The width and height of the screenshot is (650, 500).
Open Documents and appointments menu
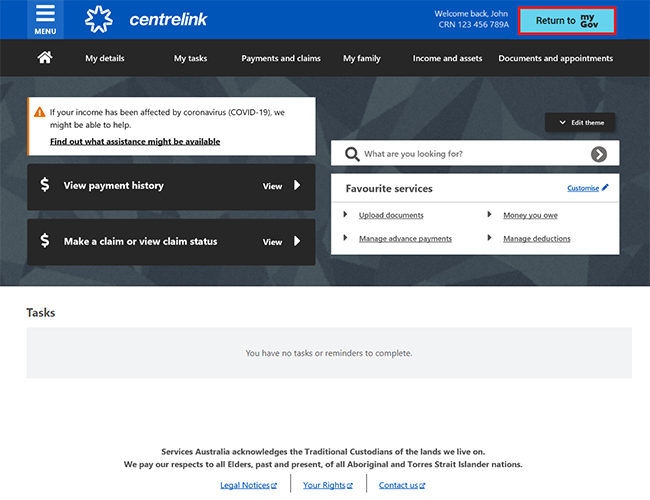click(x=555, y=58)
